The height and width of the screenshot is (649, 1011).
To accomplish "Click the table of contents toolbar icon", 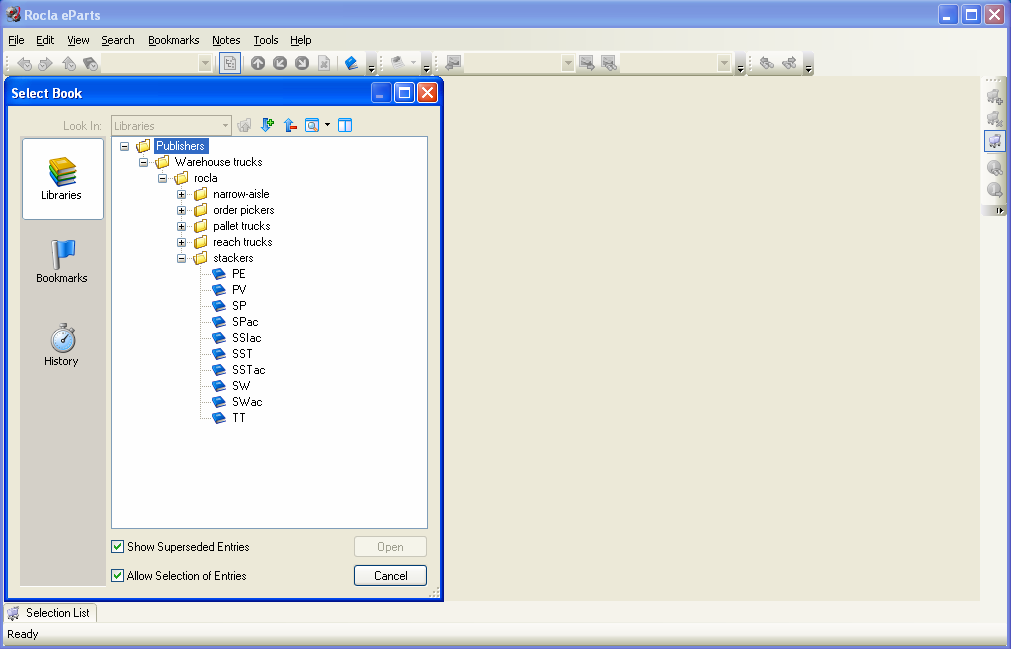I will pyautogui.click(x=230, y=63).
